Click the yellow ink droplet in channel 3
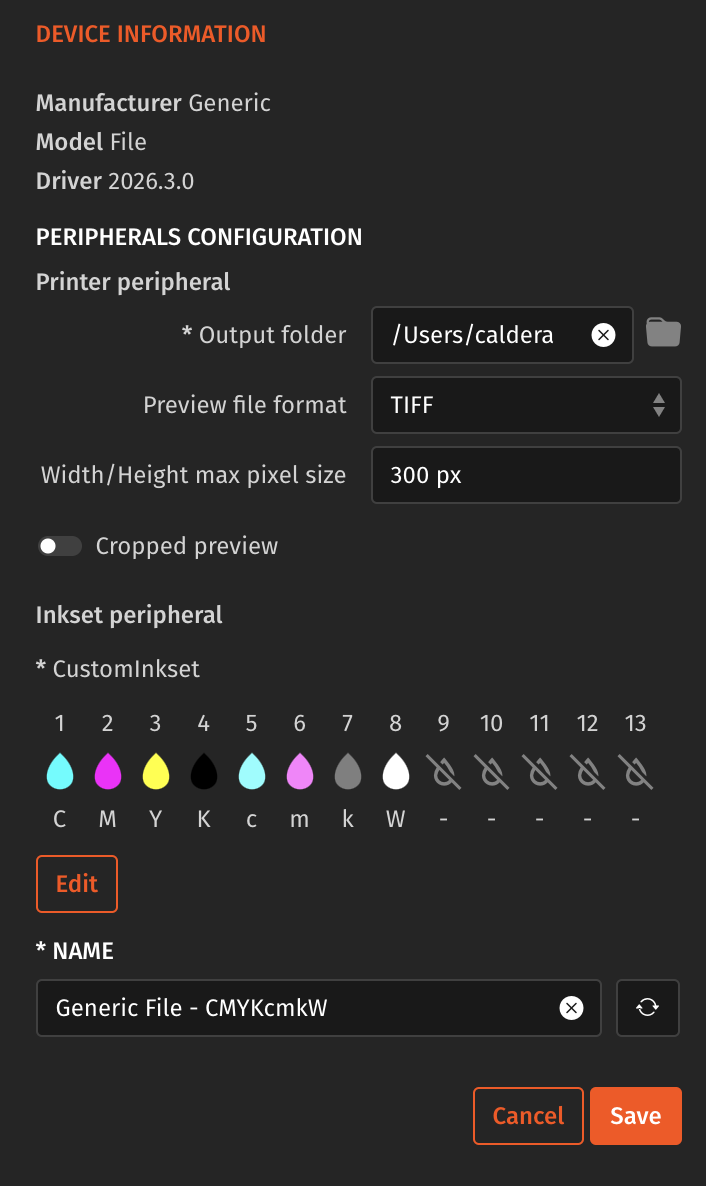 [x=155, y=770]
